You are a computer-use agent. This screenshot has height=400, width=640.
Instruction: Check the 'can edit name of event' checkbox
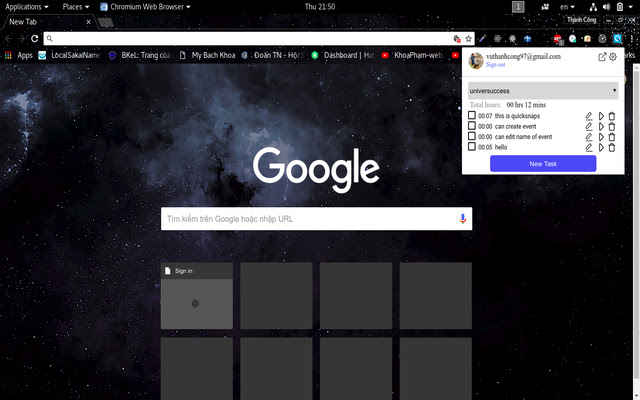[472, 136]
